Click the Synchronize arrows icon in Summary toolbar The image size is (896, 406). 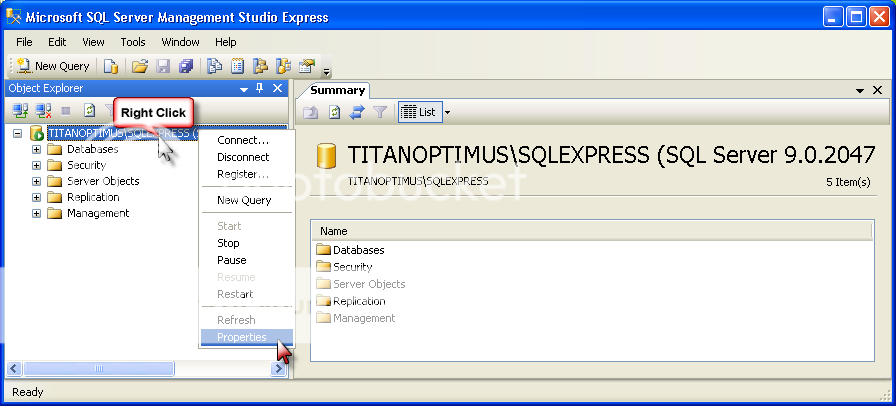[x=357, y=113]
